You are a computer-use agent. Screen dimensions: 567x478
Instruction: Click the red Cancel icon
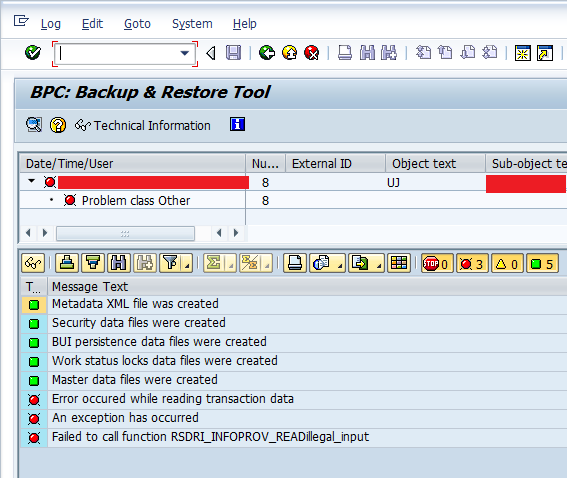(311, 53)
